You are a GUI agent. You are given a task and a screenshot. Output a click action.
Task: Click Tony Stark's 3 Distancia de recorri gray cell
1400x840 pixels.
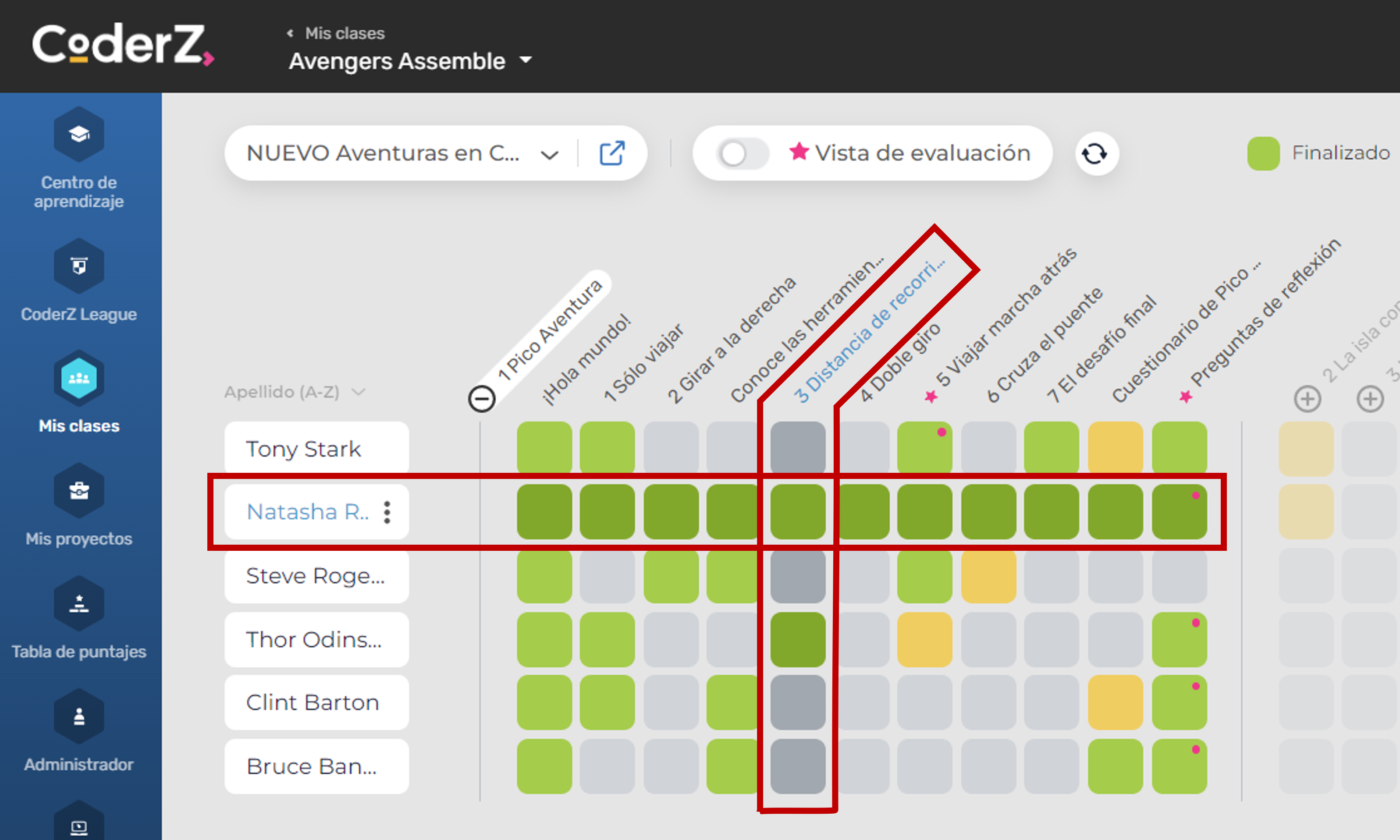click(798, 448)
